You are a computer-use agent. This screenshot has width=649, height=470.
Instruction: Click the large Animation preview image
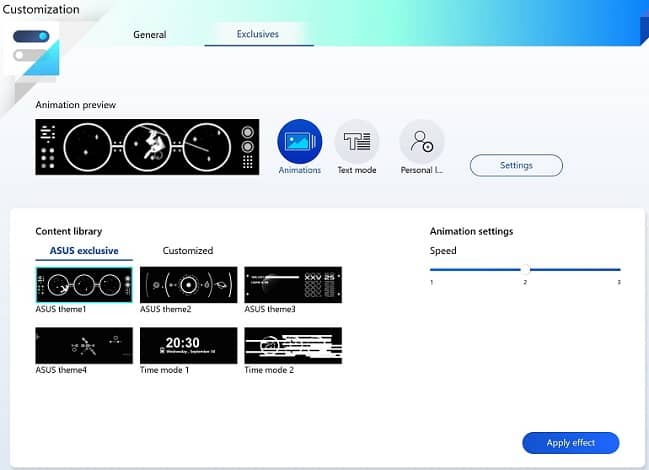tap(147, 147)
